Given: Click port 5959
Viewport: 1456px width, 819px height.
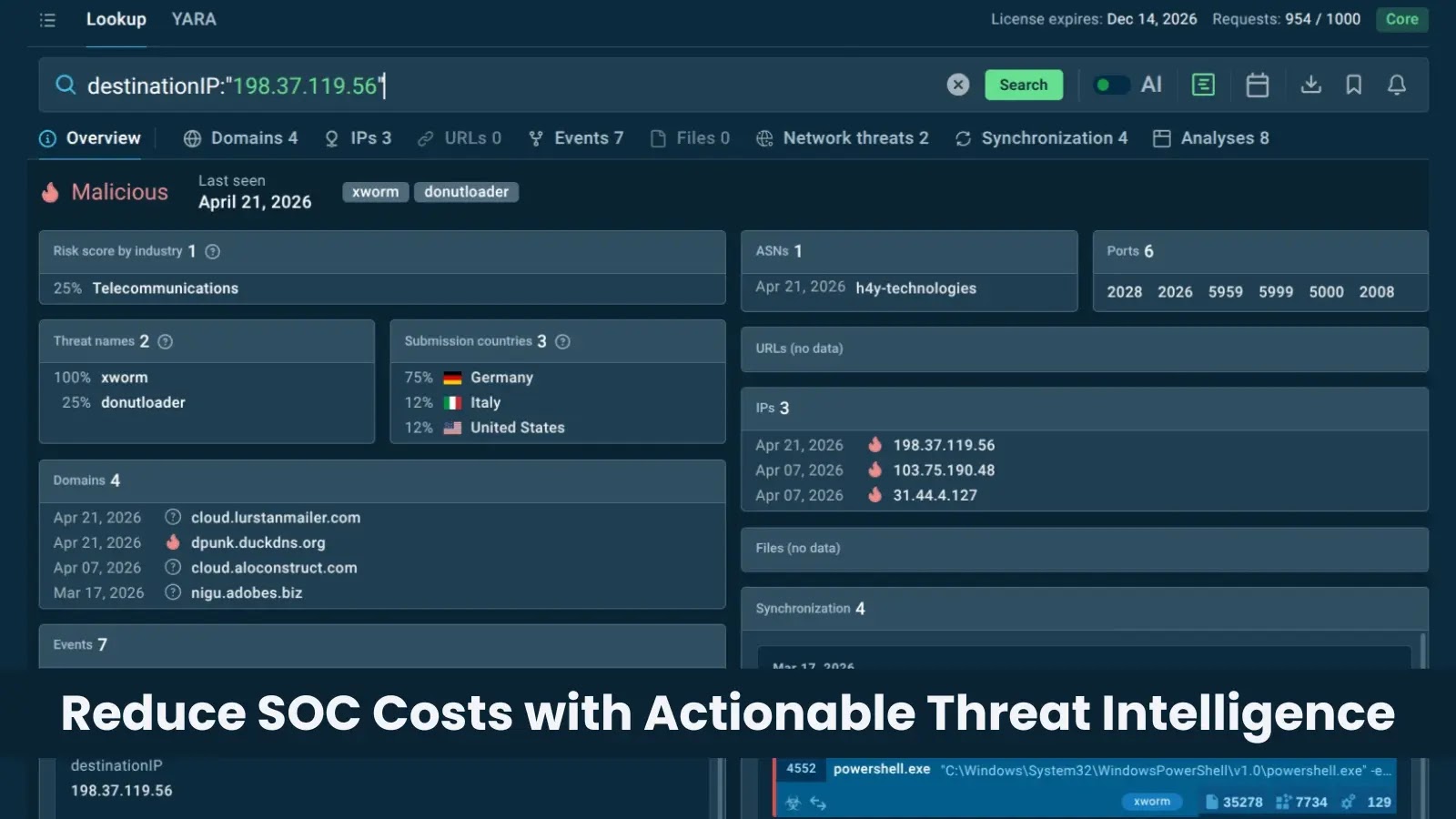Looking at the screenshot, I should (1225, 292).
